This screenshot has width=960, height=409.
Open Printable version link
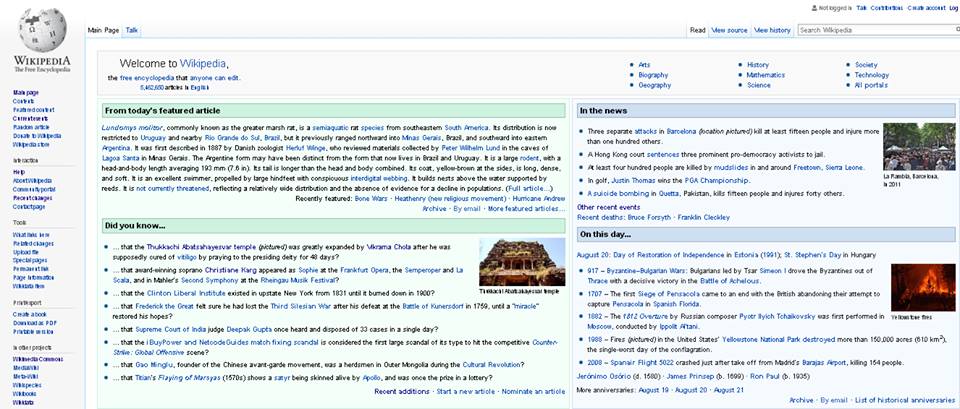pos(33,331)
